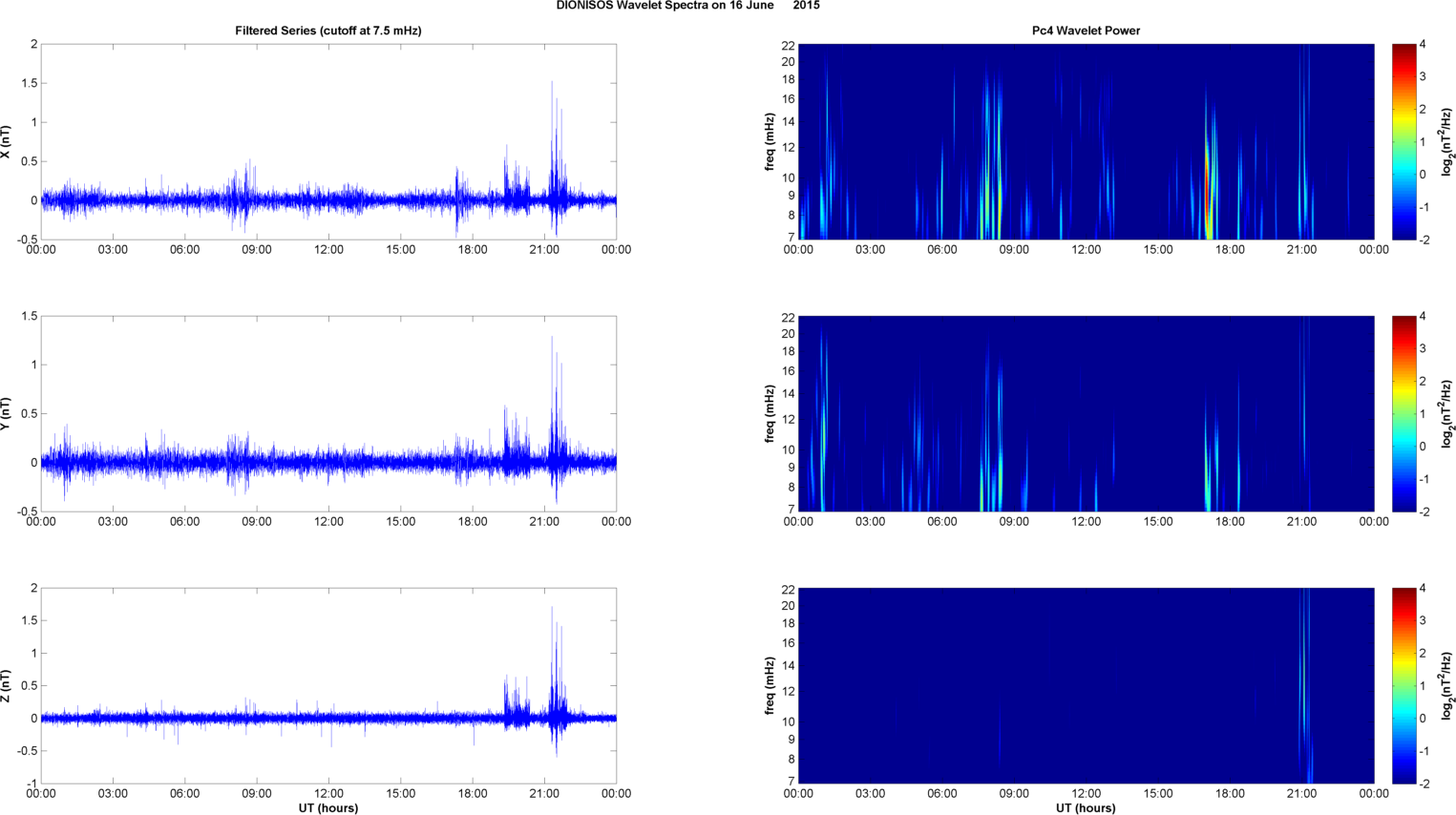1456x815 pixels.
Task: Select 'freq (mHz)' label of middle spectrogram
Action: click(x=770, y=414)
